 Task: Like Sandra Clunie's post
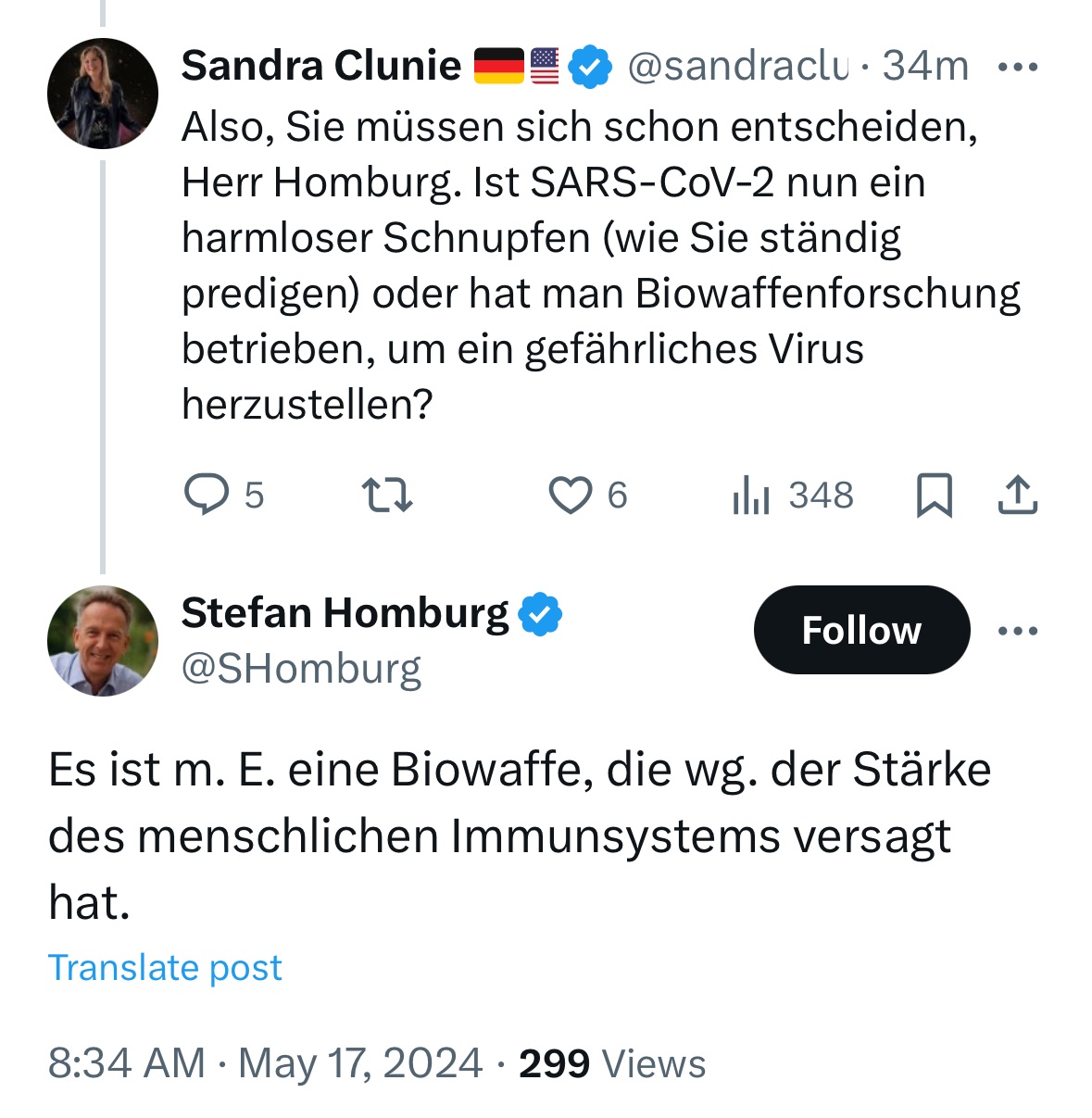click(x=570, y=495)
